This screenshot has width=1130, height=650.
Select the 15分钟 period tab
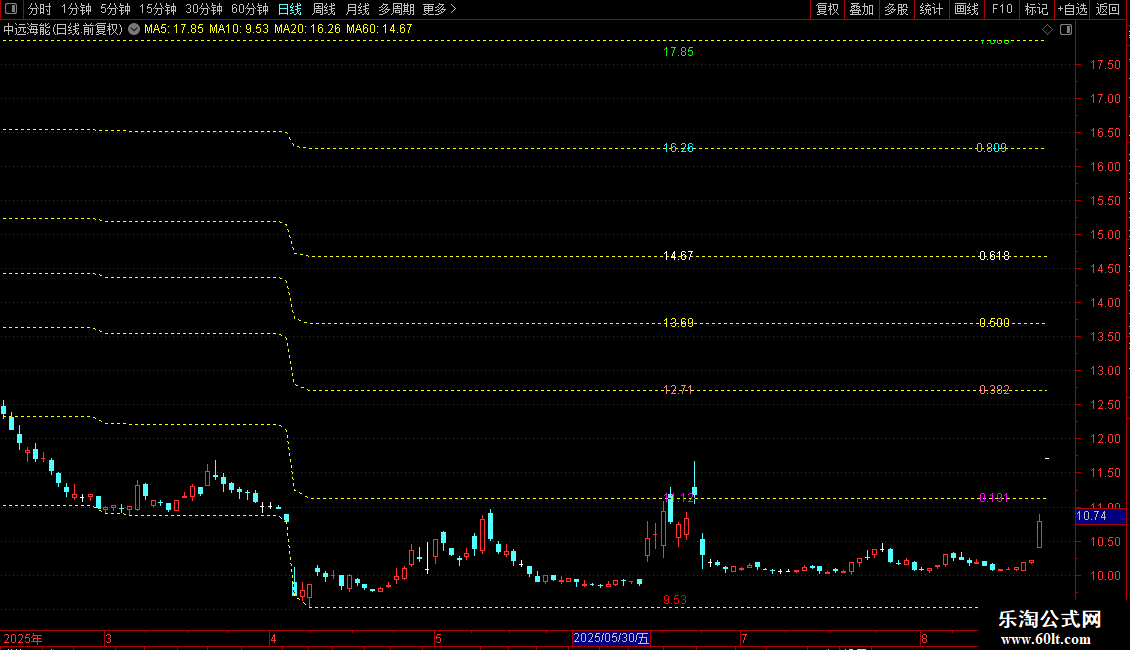[158, 9]
